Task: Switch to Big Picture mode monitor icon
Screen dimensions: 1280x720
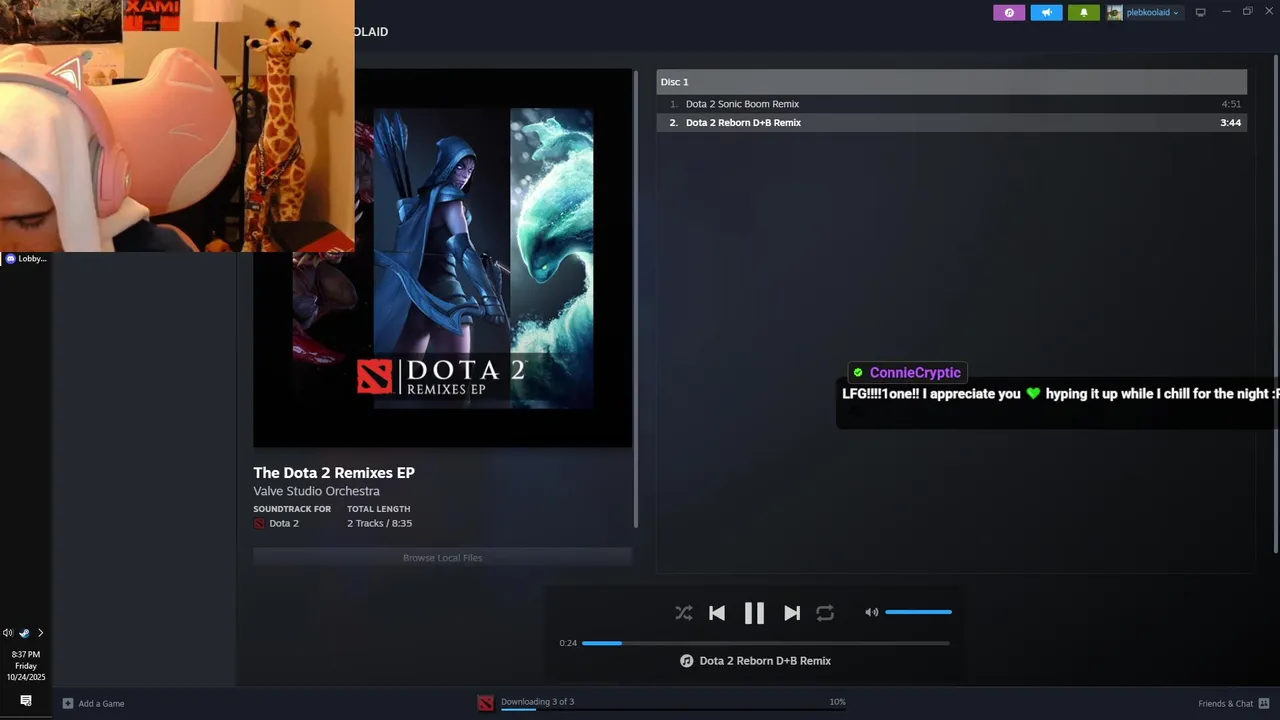Action: (x=1200, y=13)
